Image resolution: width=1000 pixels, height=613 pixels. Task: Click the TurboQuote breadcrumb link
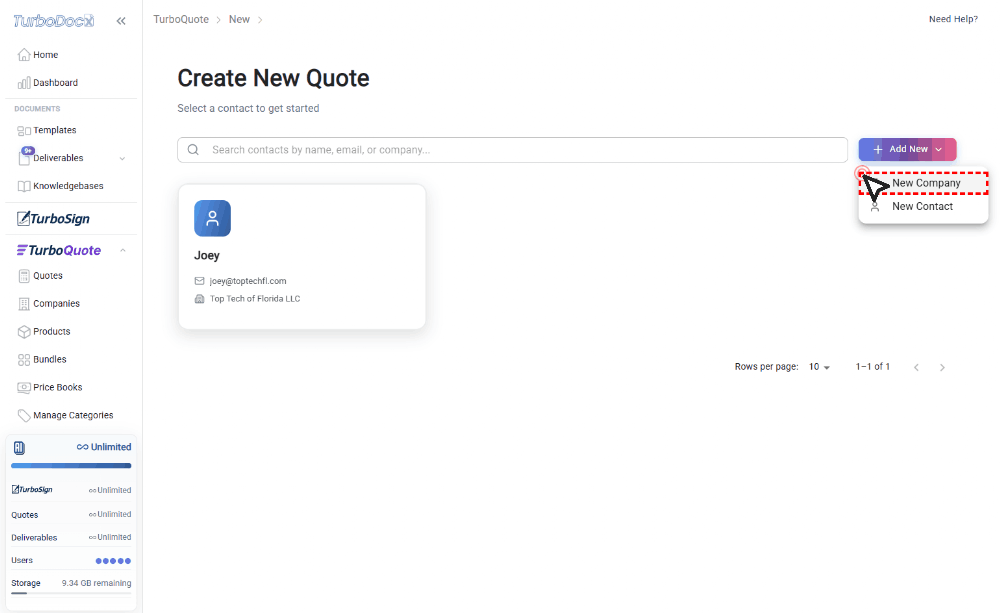click(181, 20)
